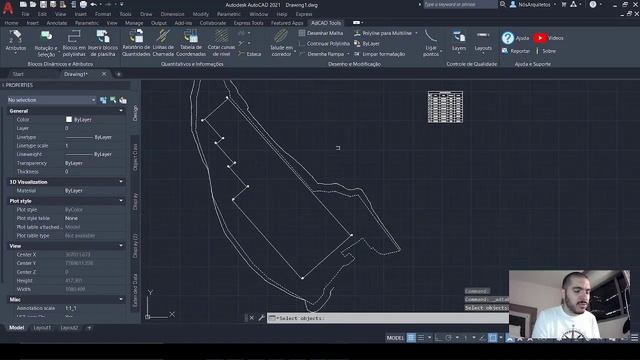Click Toggle PICKADD icon in Properties palette
Screen dimensions: 640x360
pyautogui.click(x=103, y=100)
